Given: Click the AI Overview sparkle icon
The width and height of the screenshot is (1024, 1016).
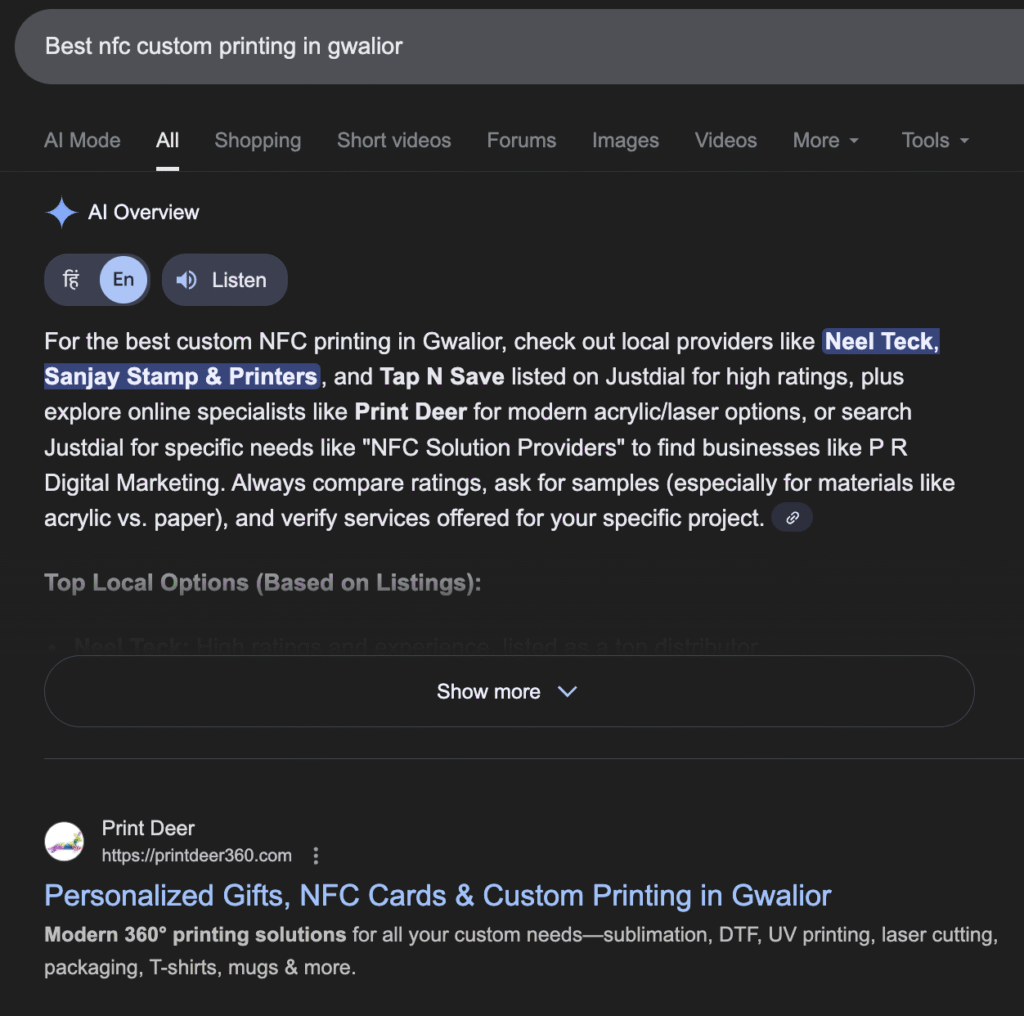Looking at the screenshot, I should [61, 212].
